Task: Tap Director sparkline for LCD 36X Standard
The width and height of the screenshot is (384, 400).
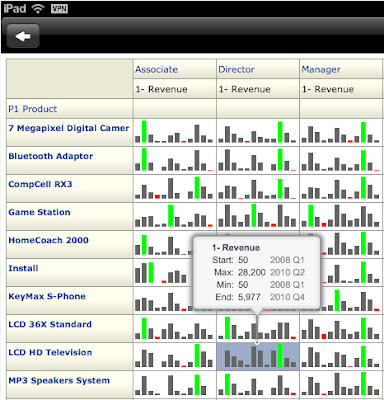Action: pyautogui.click(x=257, y=328)
